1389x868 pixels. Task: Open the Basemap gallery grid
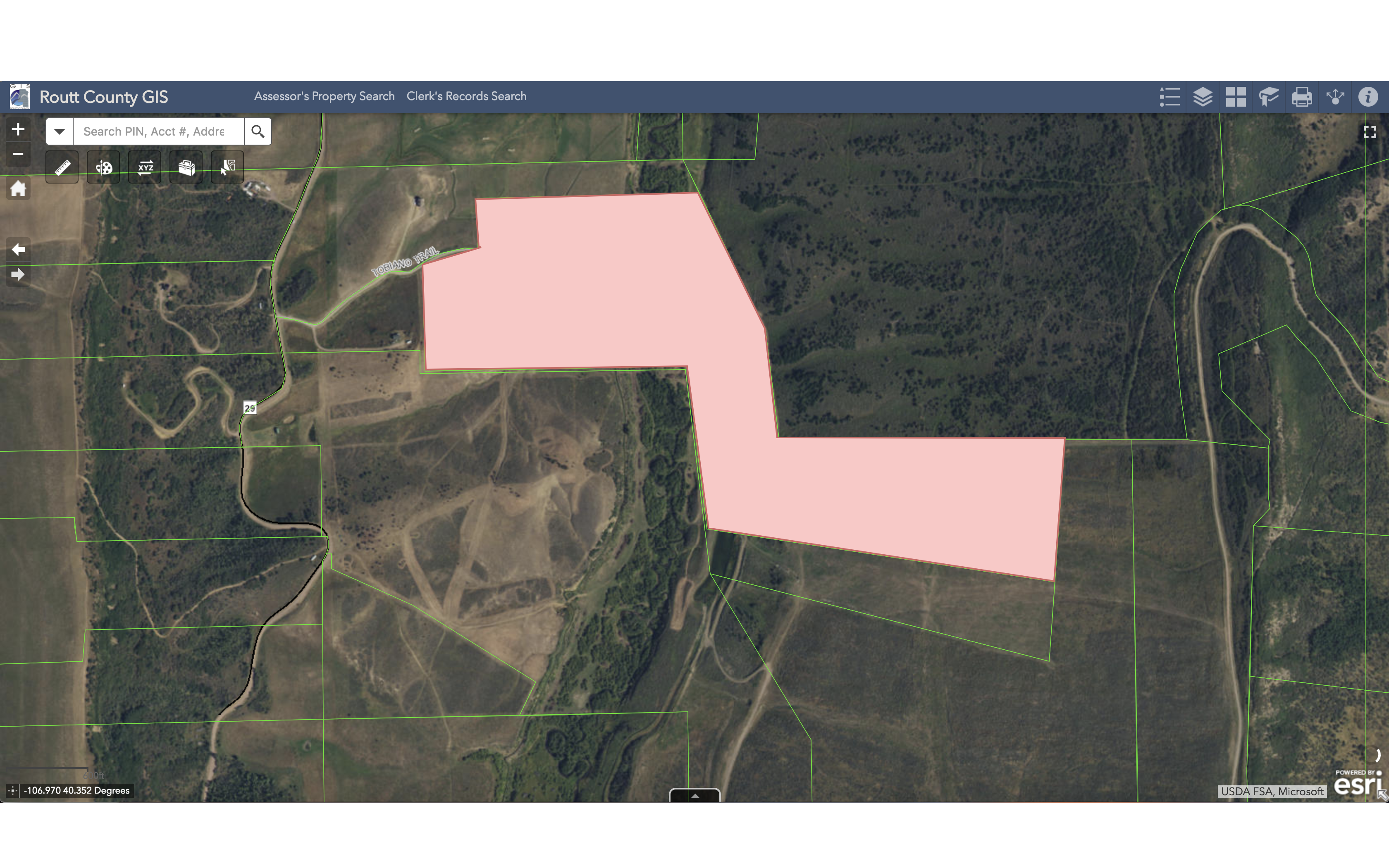1236,97
